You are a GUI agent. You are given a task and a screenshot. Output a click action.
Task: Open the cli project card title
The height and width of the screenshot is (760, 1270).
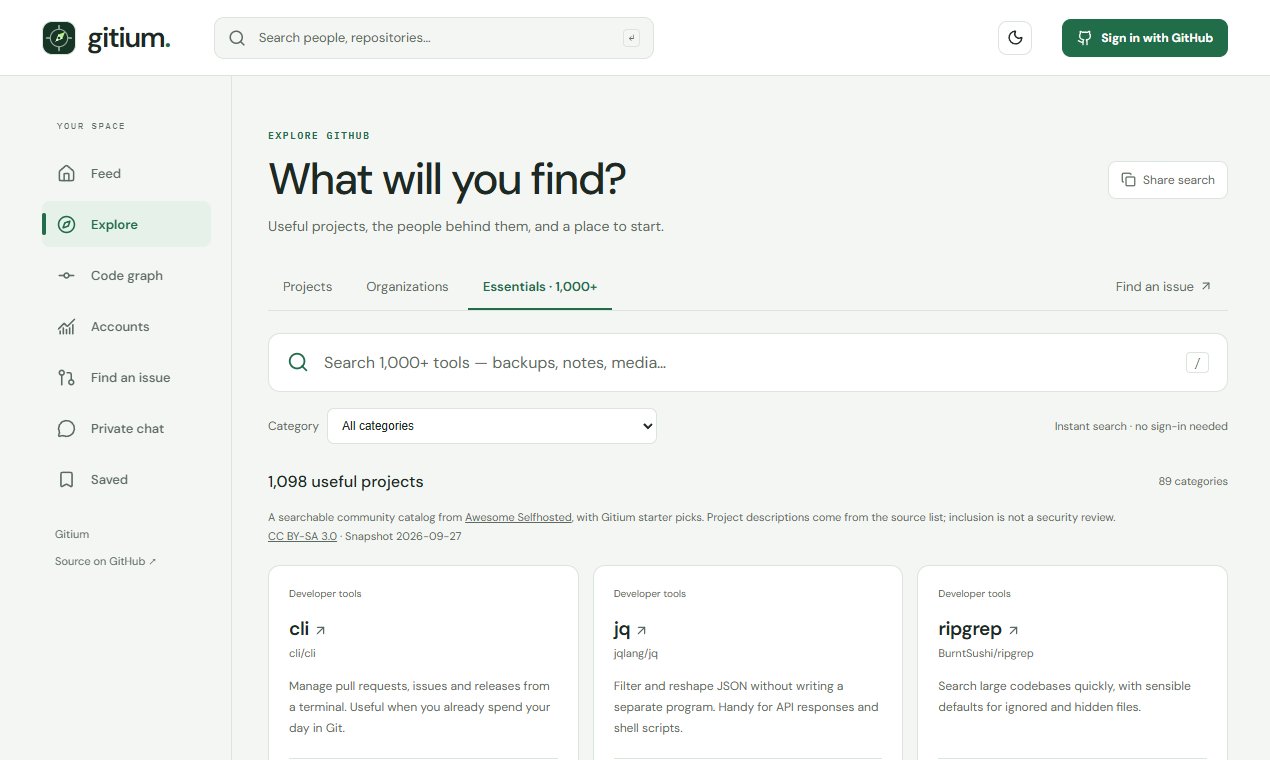point(299,628)
